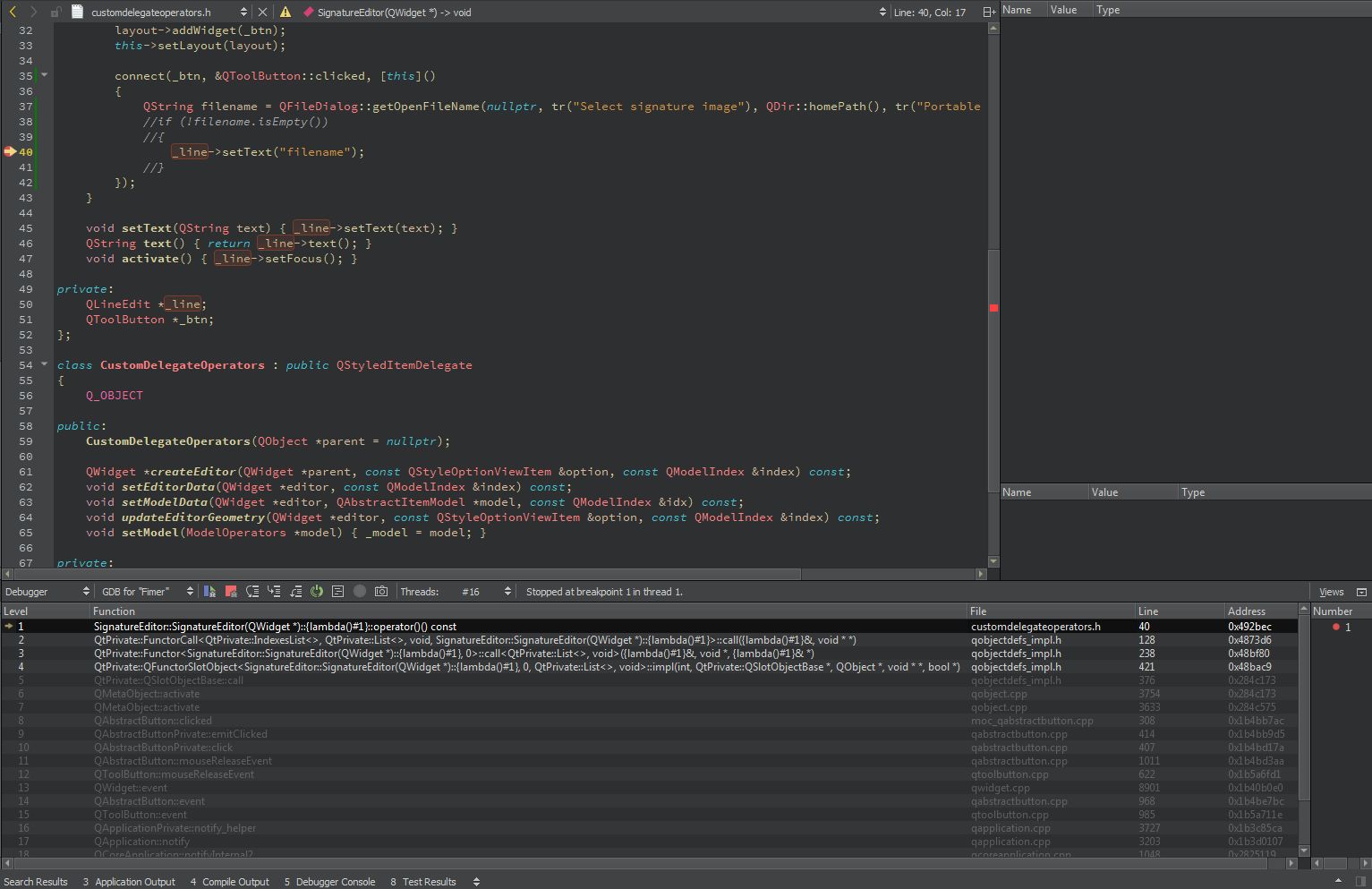Step over the current line
Screen dimensions: 1372x889
point(252,591)
